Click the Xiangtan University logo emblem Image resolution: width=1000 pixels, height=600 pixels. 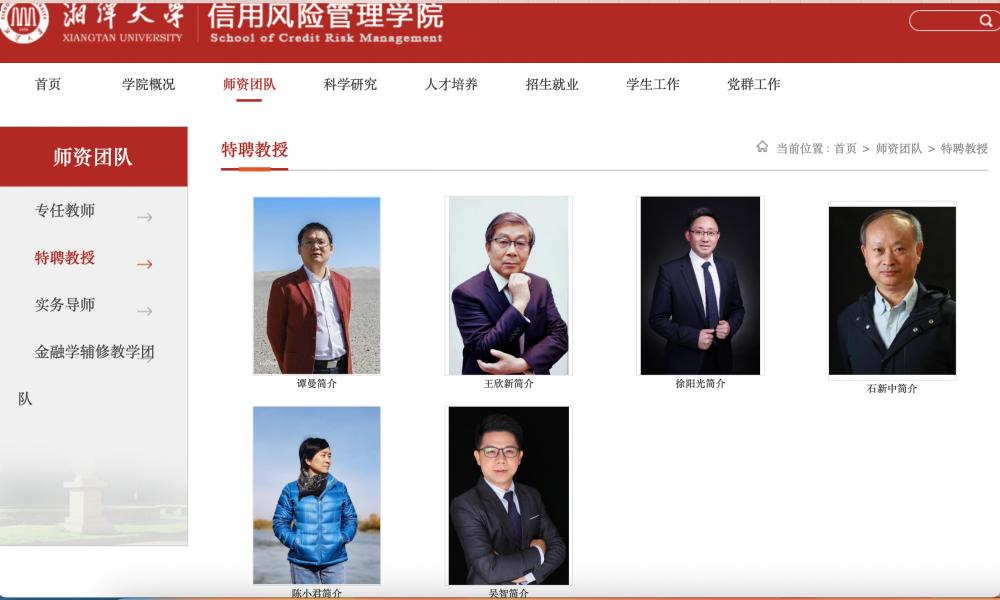pyautogui.click(x=23, y=20)
